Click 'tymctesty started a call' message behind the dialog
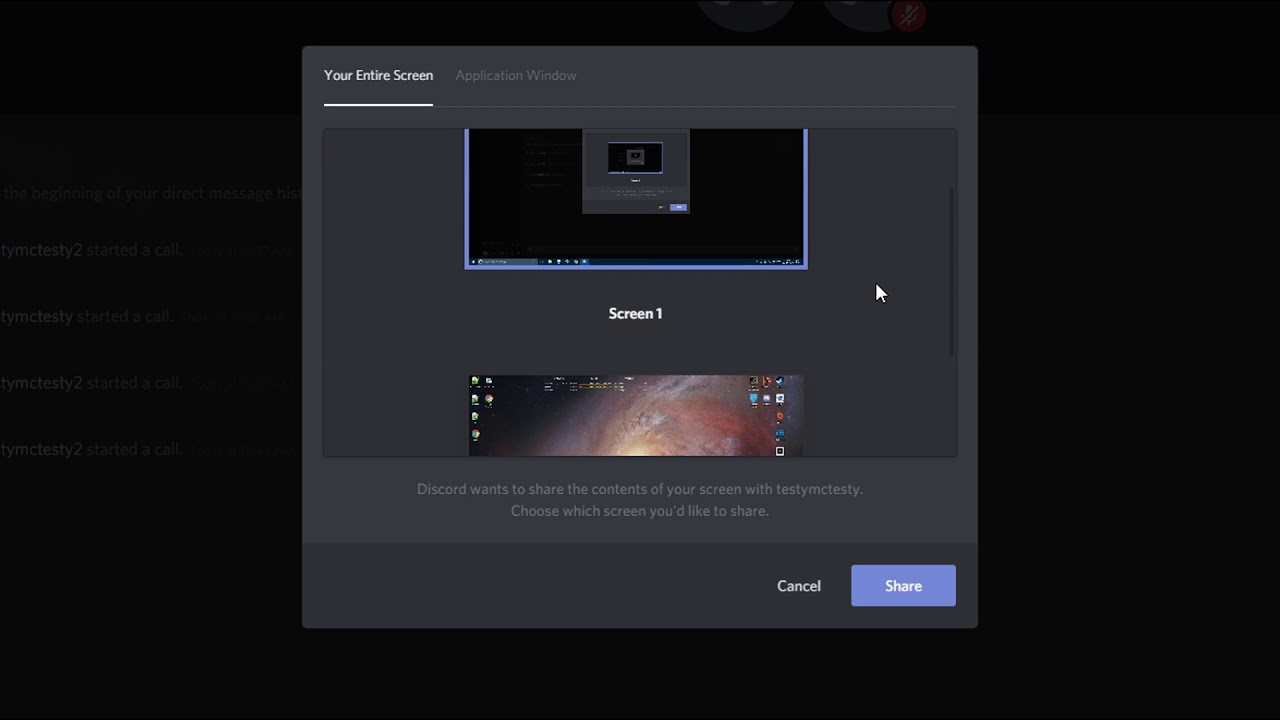 click(87, 316)
